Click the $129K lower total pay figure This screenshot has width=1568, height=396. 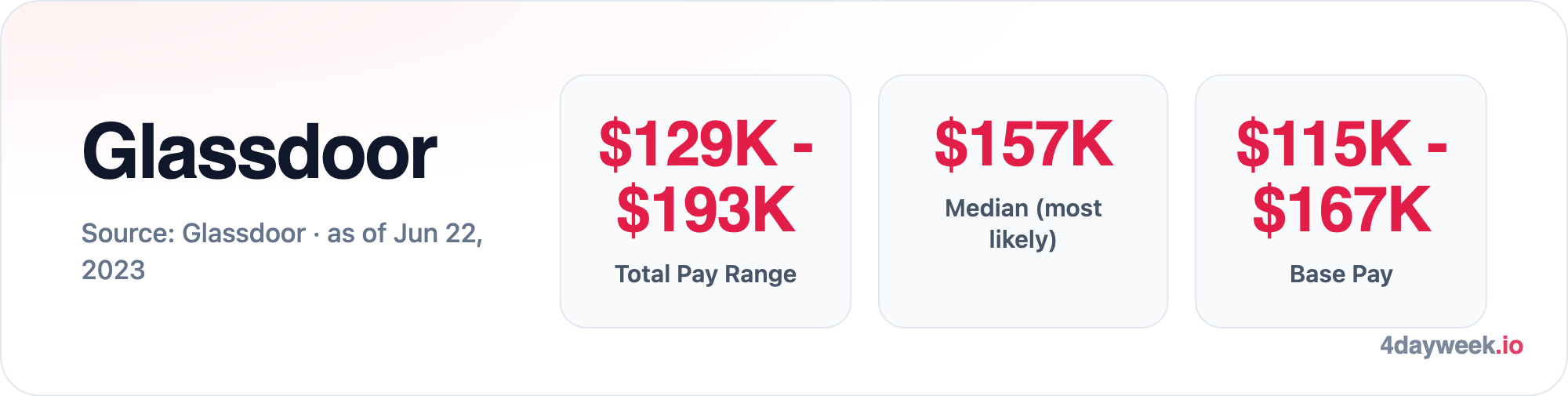[x=688, y=144]
